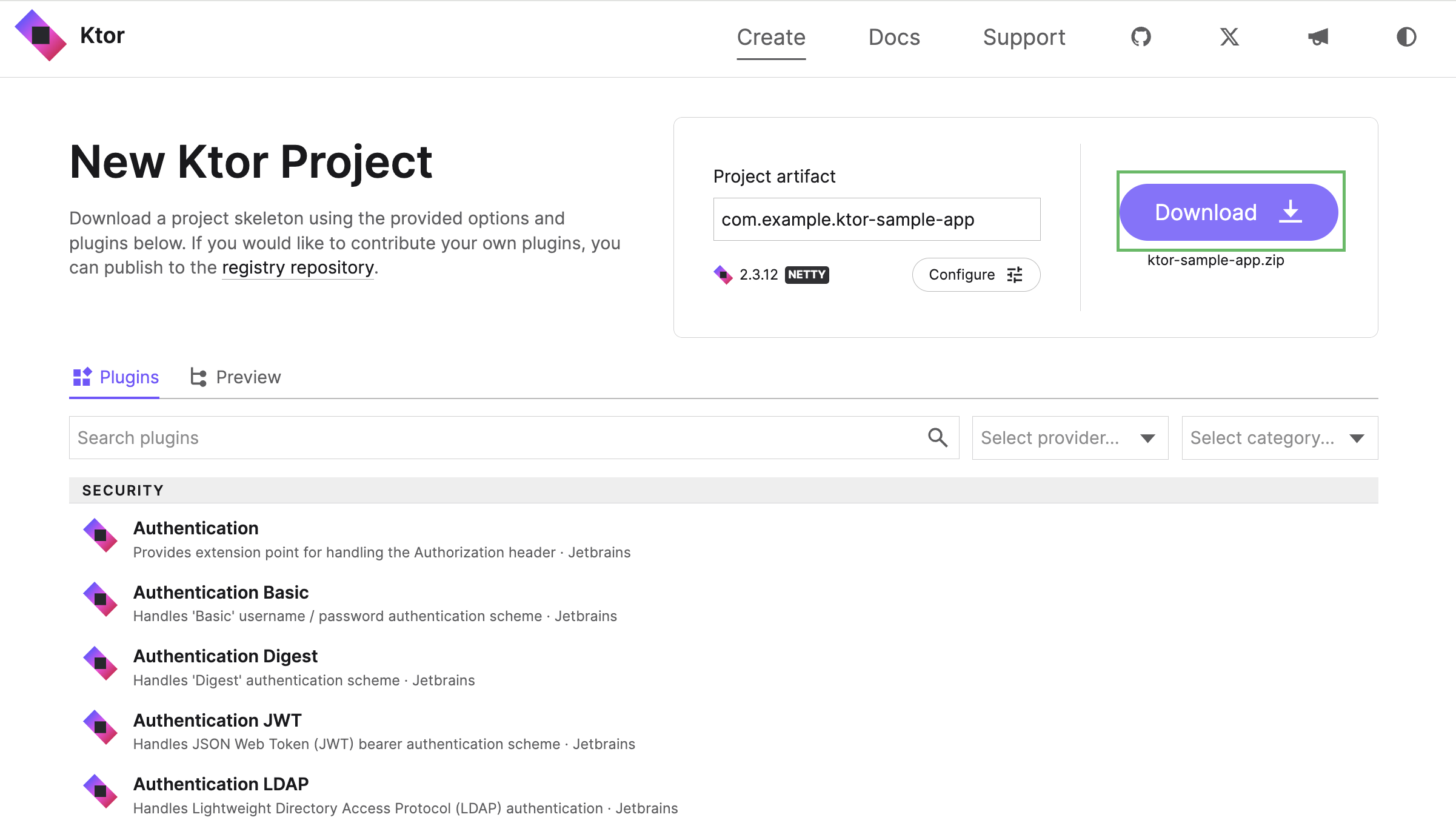The image size is (1456, 837).
Task: Click the Support menu item
Action: coord(1024,37)
